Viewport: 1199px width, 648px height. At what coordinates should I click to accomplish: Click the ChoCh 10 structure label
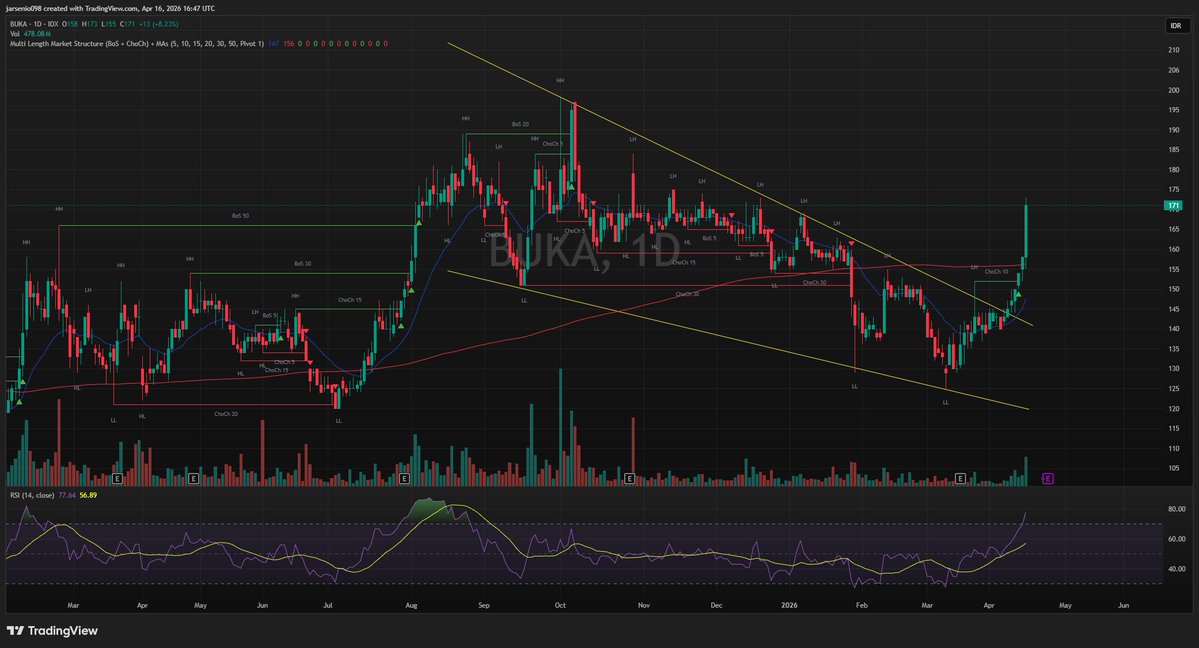pos(996,272)
